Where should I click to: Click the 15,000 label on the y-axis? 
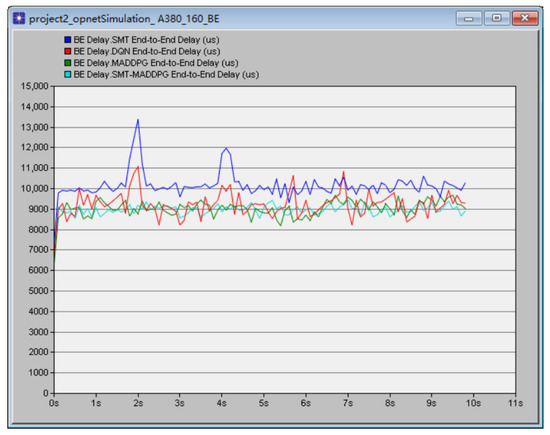34,86
